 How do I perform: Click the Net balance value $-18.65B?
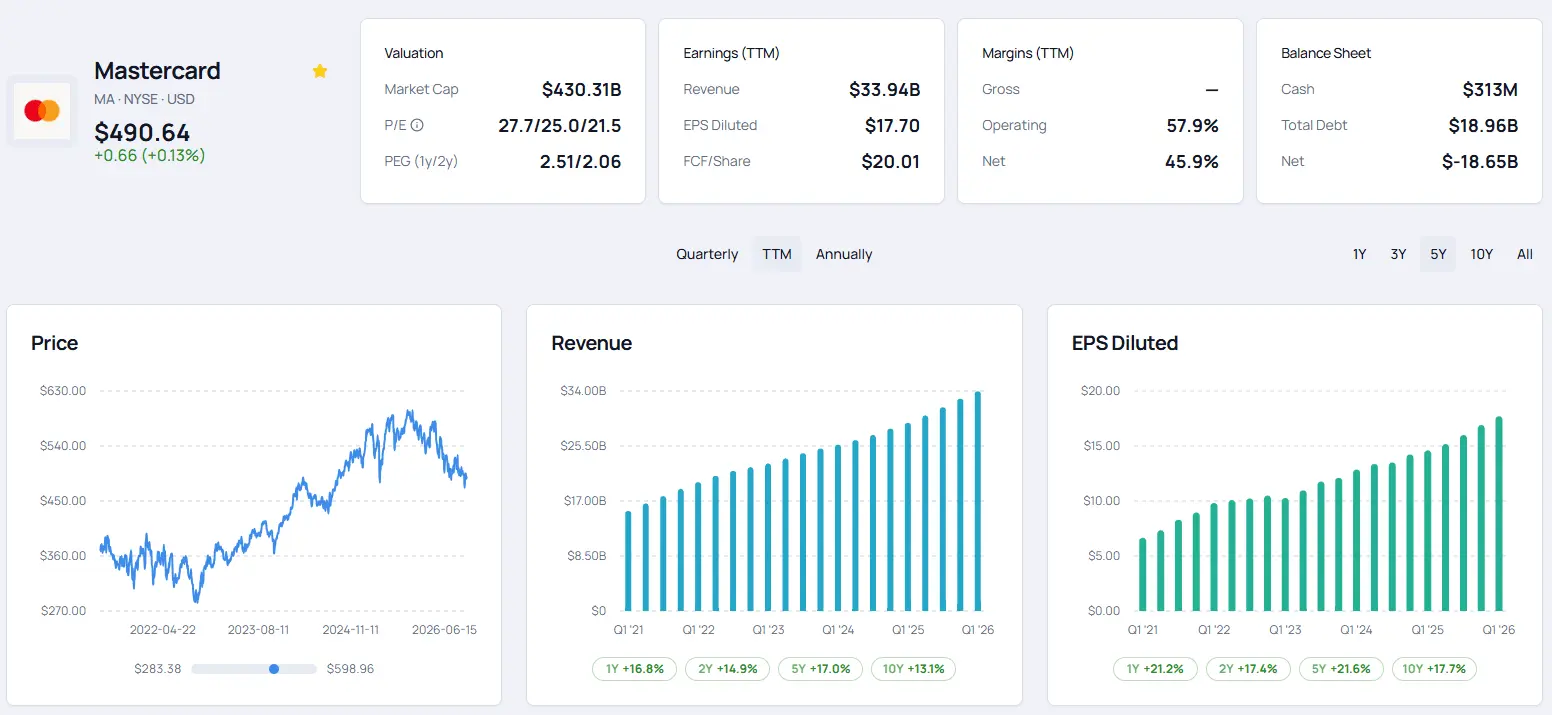point(1479,161)
